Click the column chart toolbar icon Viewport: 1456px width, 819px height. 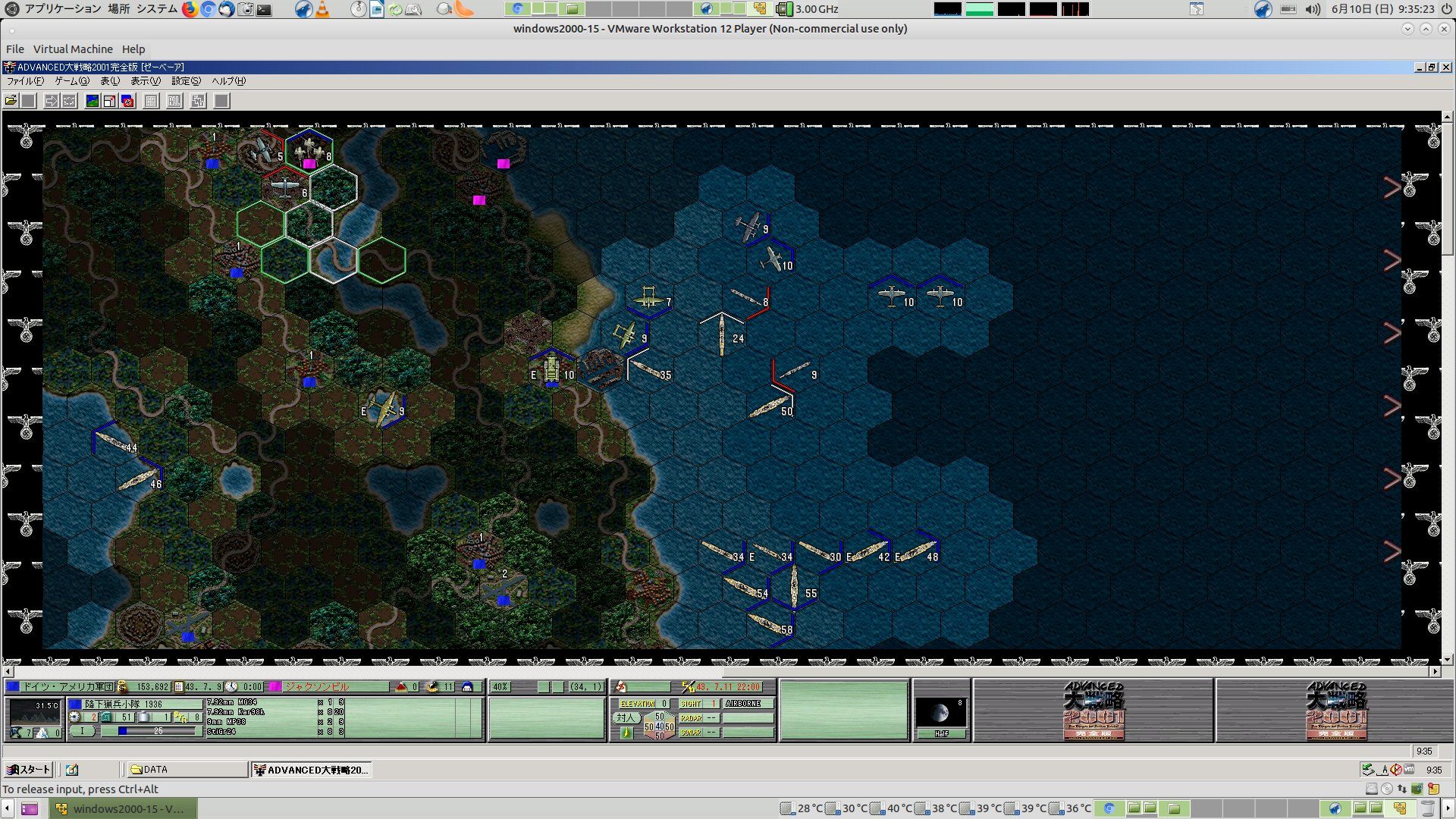(x=174, y=101)
